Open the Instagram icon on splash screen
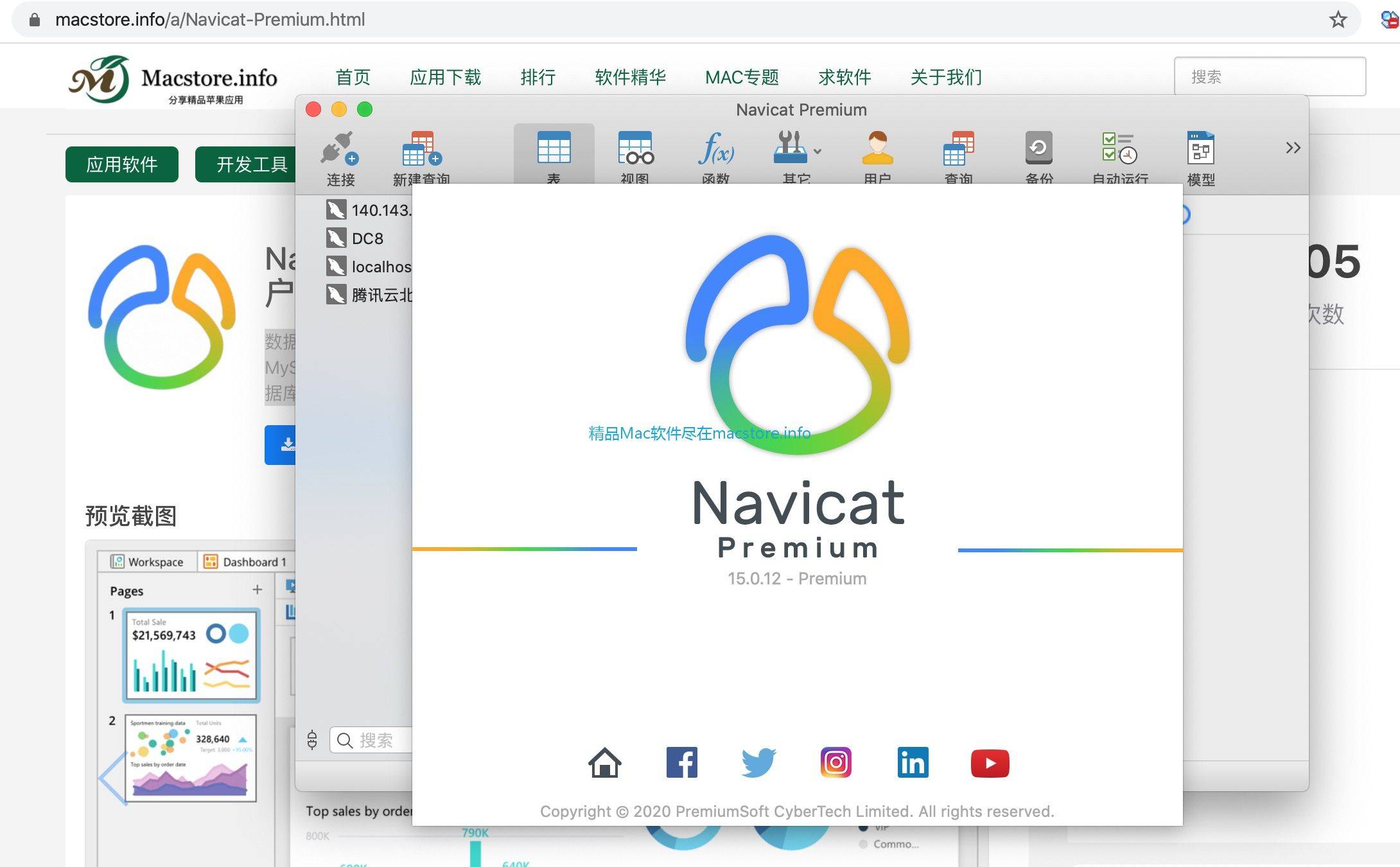Viewport: 1400px width, 867px height. (836, 763)
